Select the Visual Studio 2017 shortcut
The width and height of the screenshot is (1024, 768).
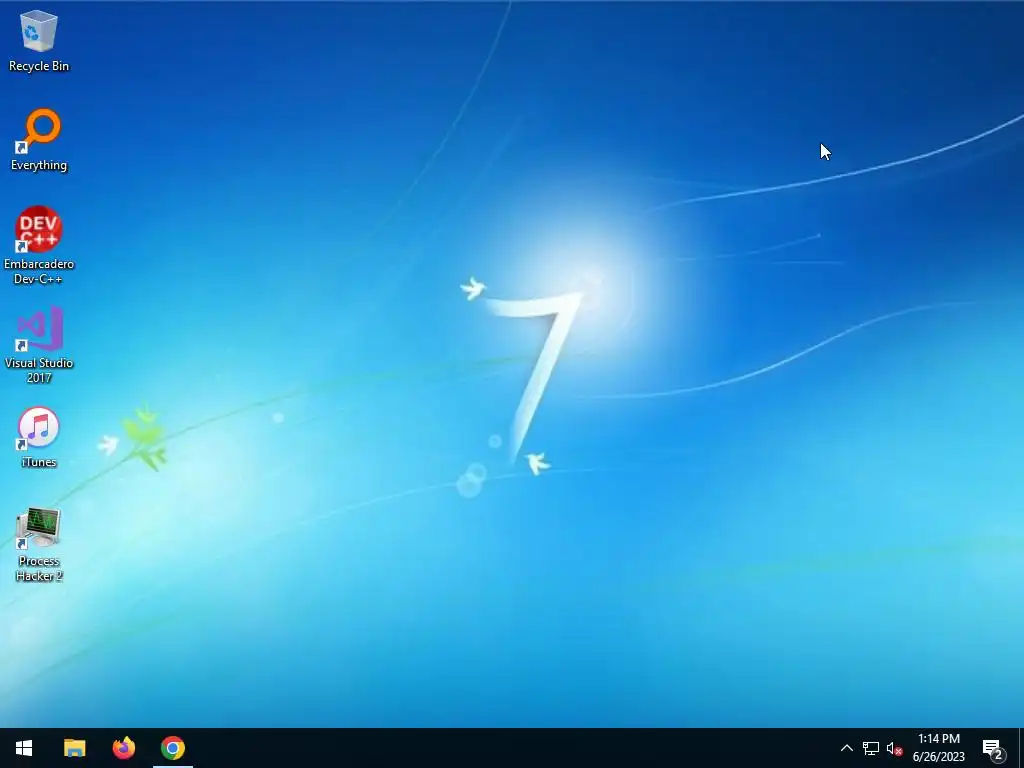point(39,345)
